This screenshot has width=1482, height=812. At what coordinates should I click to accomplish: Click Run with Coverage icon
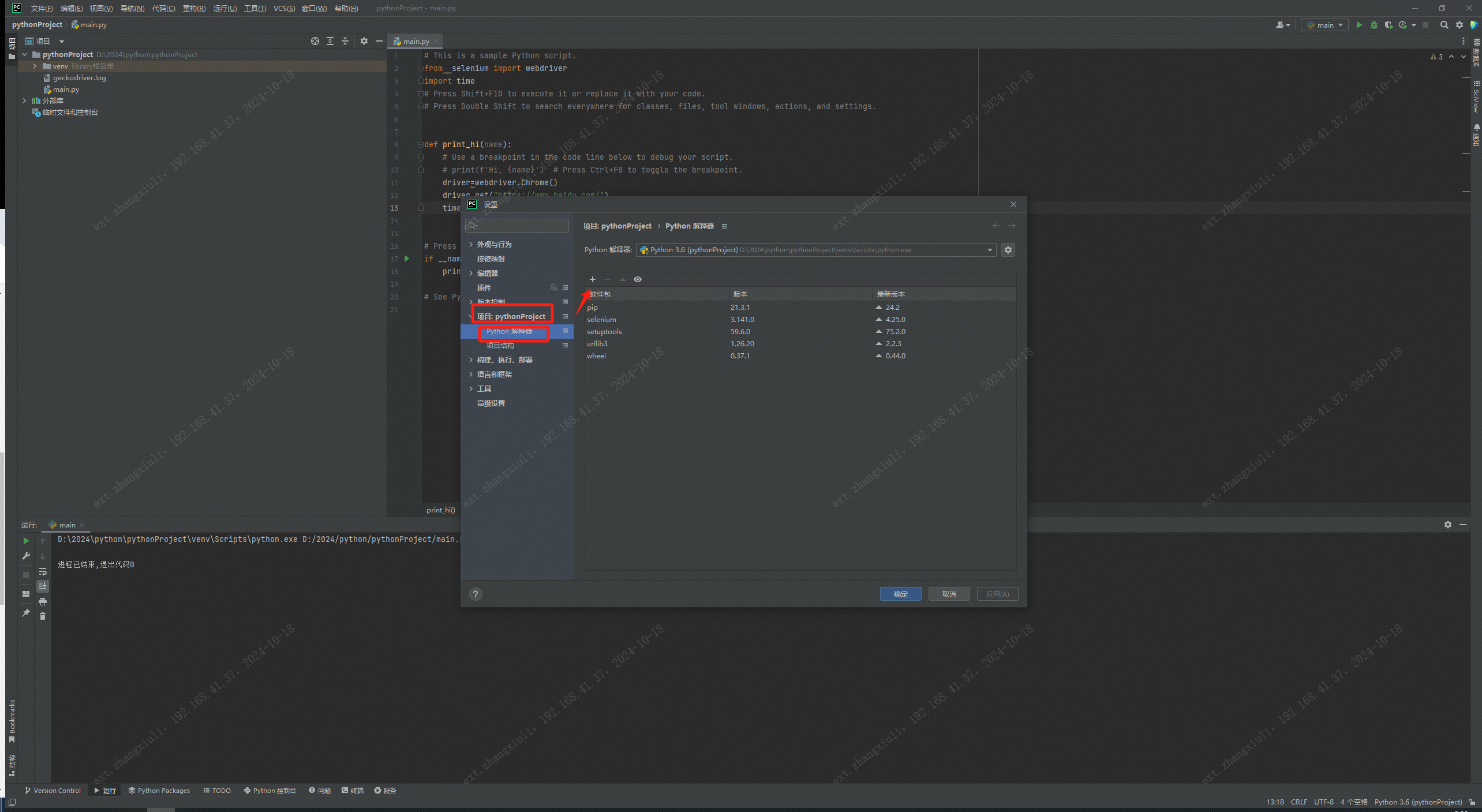pyautogui.click(x=1389, y=25)
